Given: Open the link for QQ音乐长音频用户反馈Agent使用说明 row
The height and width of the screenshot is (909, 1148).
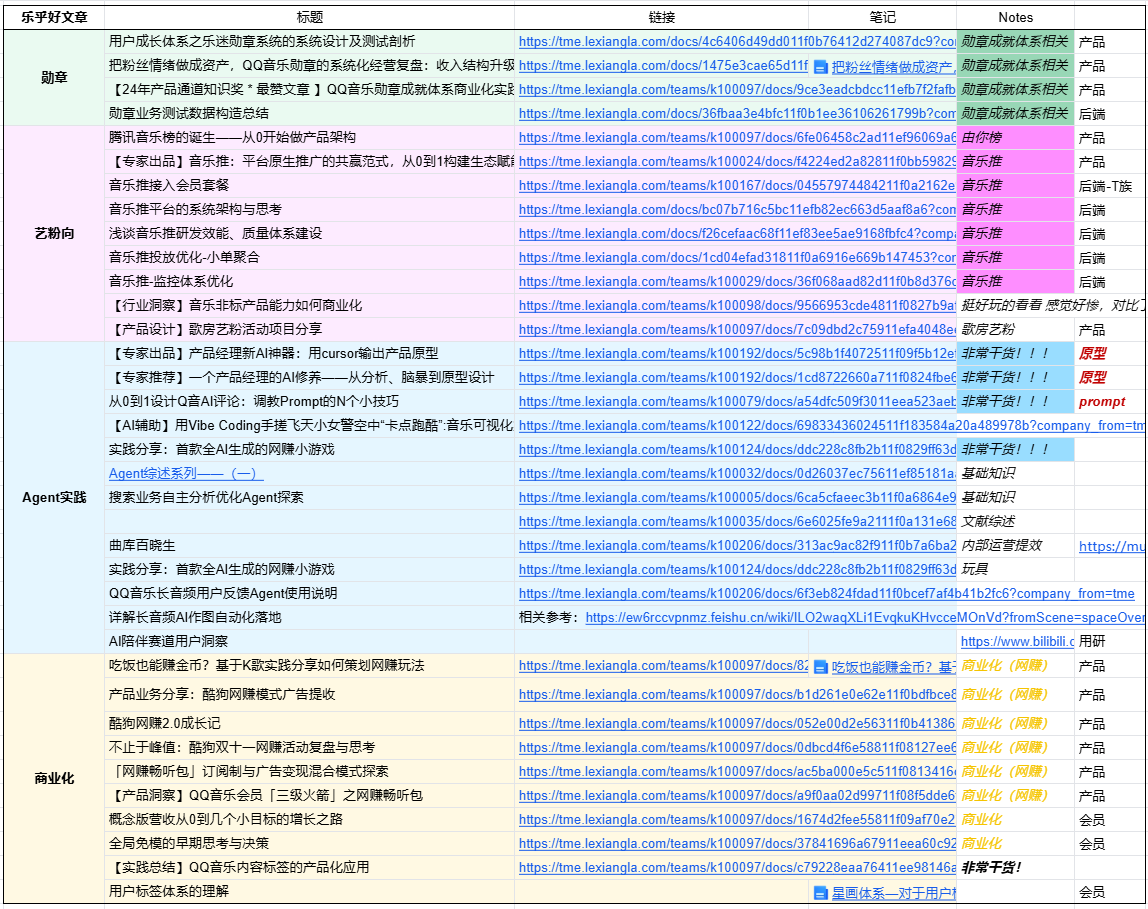Looking at the screenshot, I should point(827,594).
